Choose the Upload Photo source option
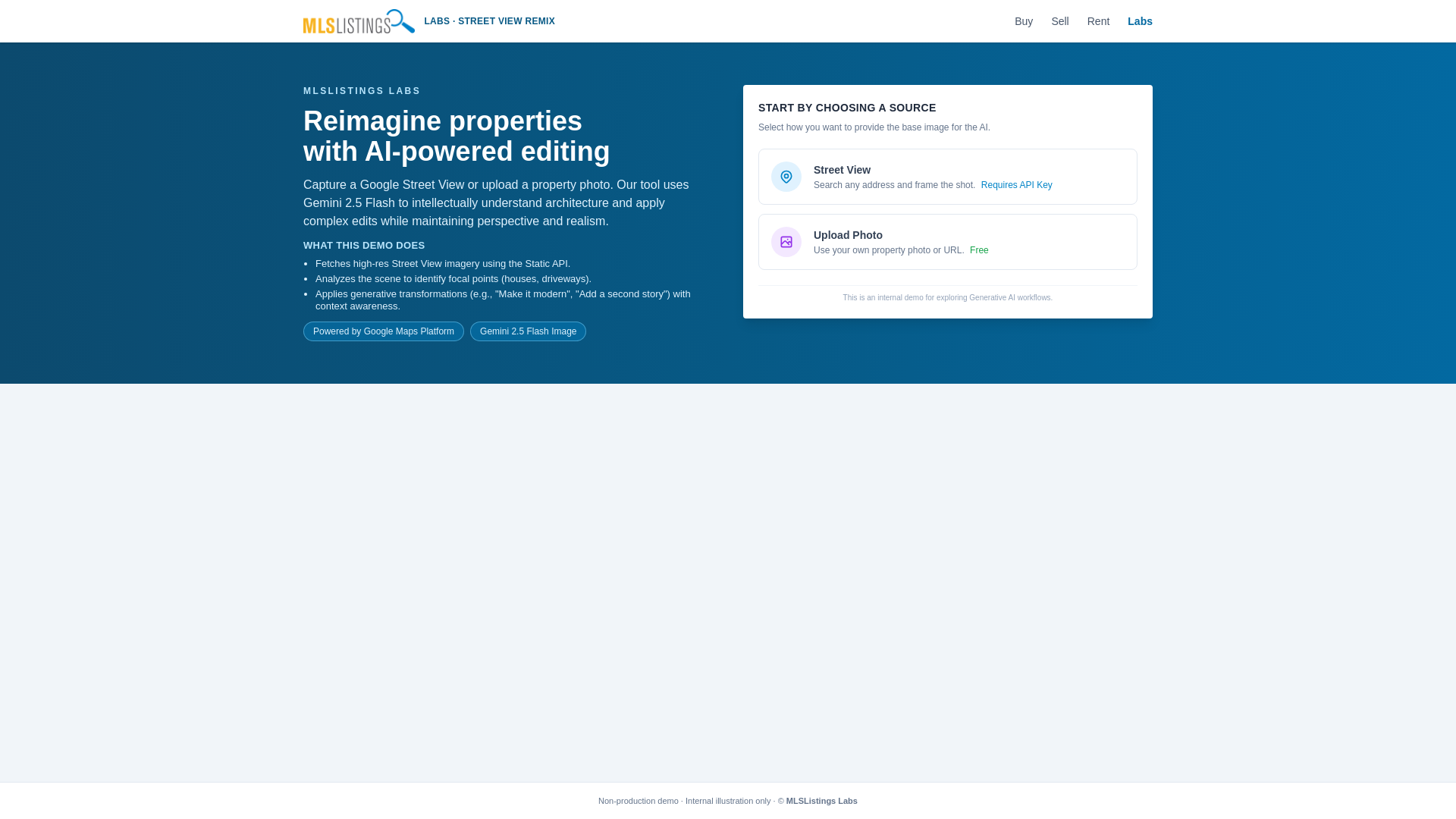This screenshot has width=1456, height=819. coord(948,242)
